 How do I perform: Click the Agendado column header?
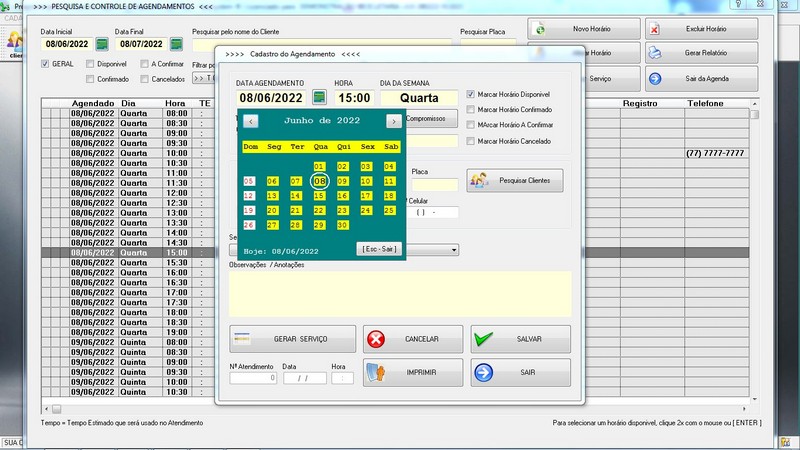93,103
